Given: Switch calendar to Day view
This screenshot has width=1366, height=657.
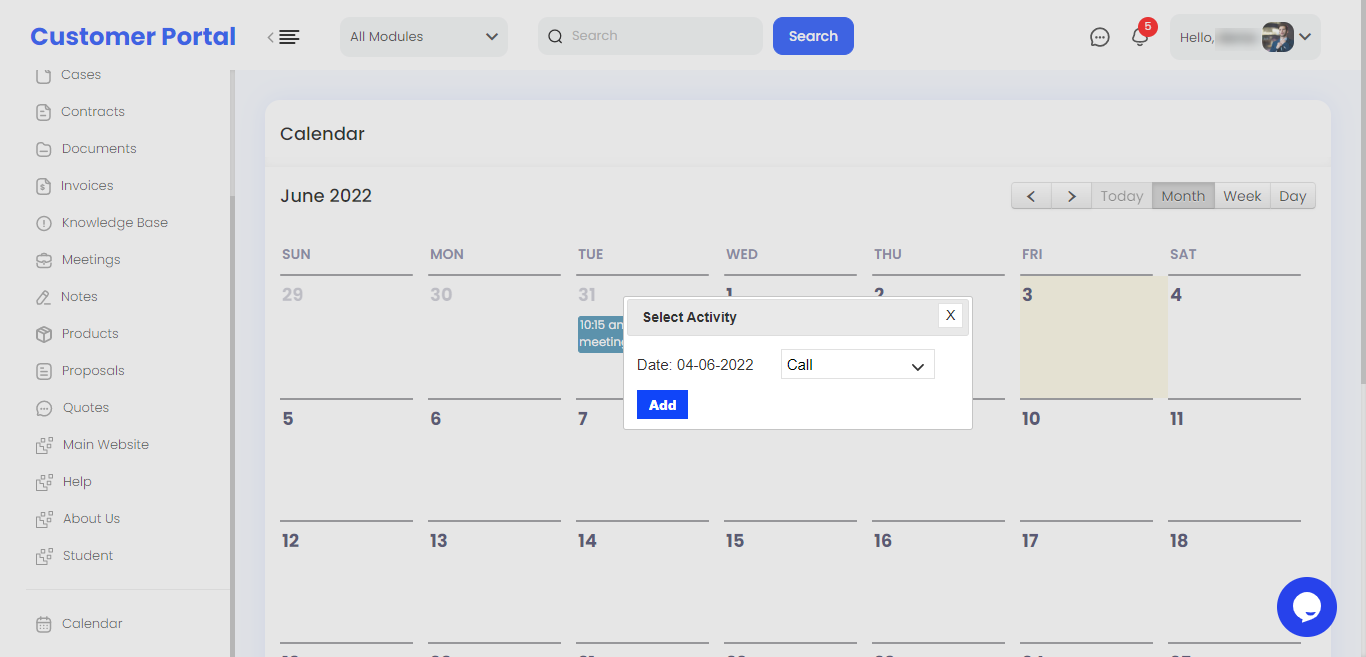Looking at the screenshot, I should (x=1292, y=196).
